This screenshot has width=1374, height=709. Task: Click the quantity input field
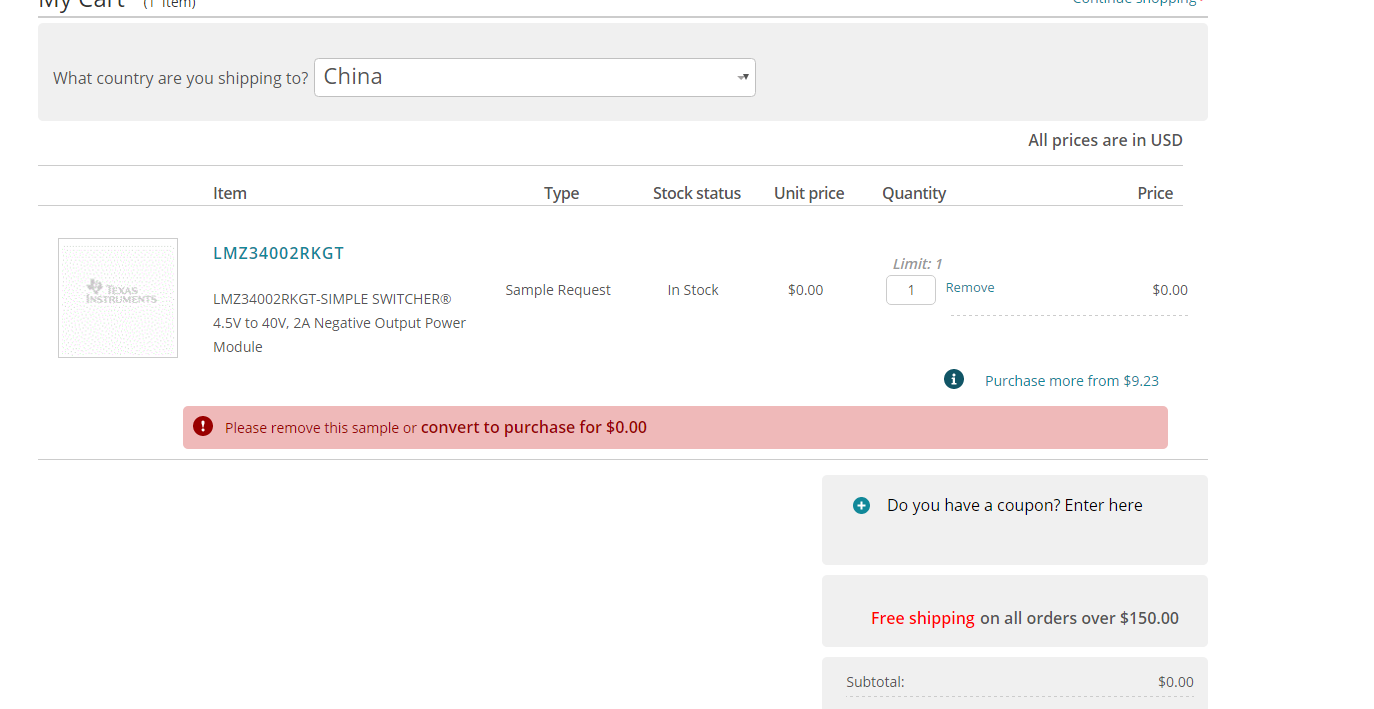tap(911, 290)
